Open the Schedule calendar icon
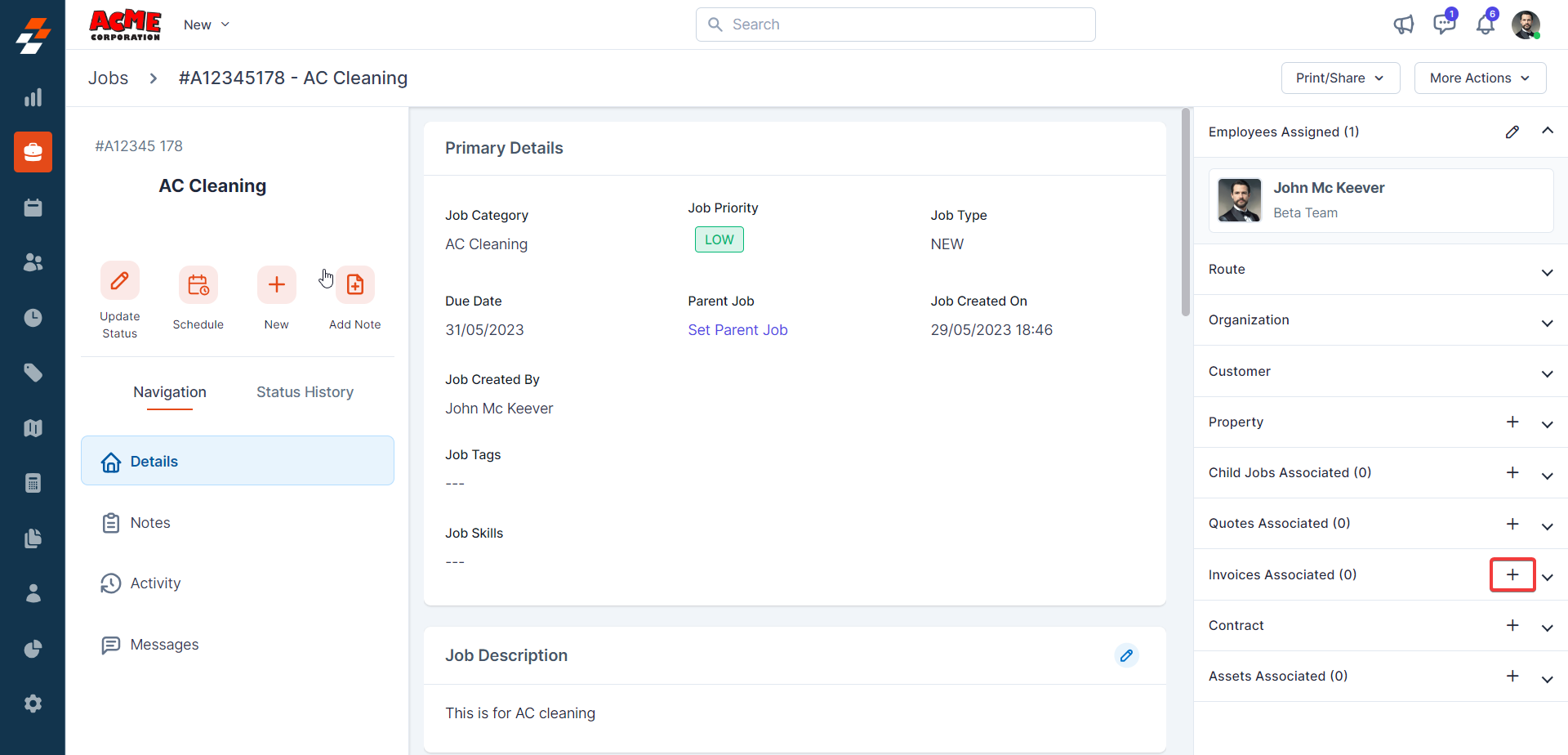The width and height of the screenshot is (1568, 755). pyautogui.click(x=198, y=285)
